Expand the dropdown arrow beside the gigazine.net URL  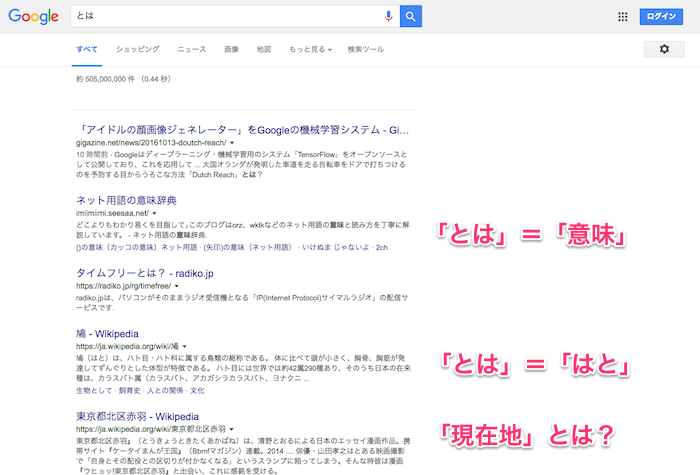[232, 143]
